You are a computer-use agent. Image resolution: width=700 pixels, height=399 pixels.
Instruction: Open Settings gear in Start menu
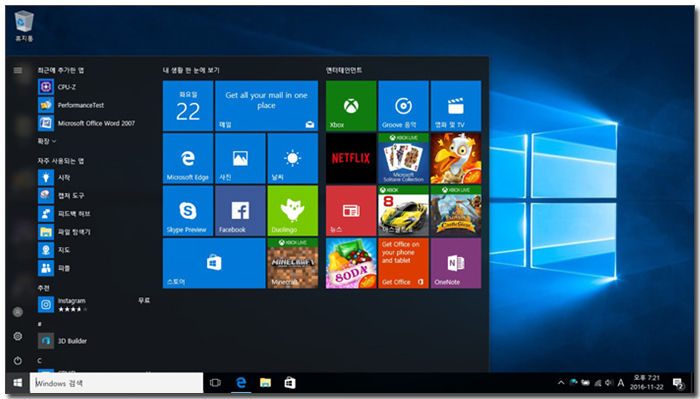click(x=18, y=336)
